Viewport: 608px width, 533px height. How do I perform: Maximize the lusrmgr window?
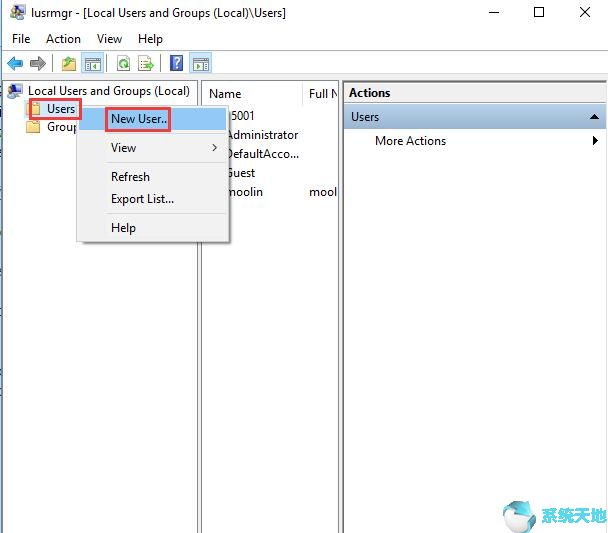pyautogui.click(x=539, y=12)
